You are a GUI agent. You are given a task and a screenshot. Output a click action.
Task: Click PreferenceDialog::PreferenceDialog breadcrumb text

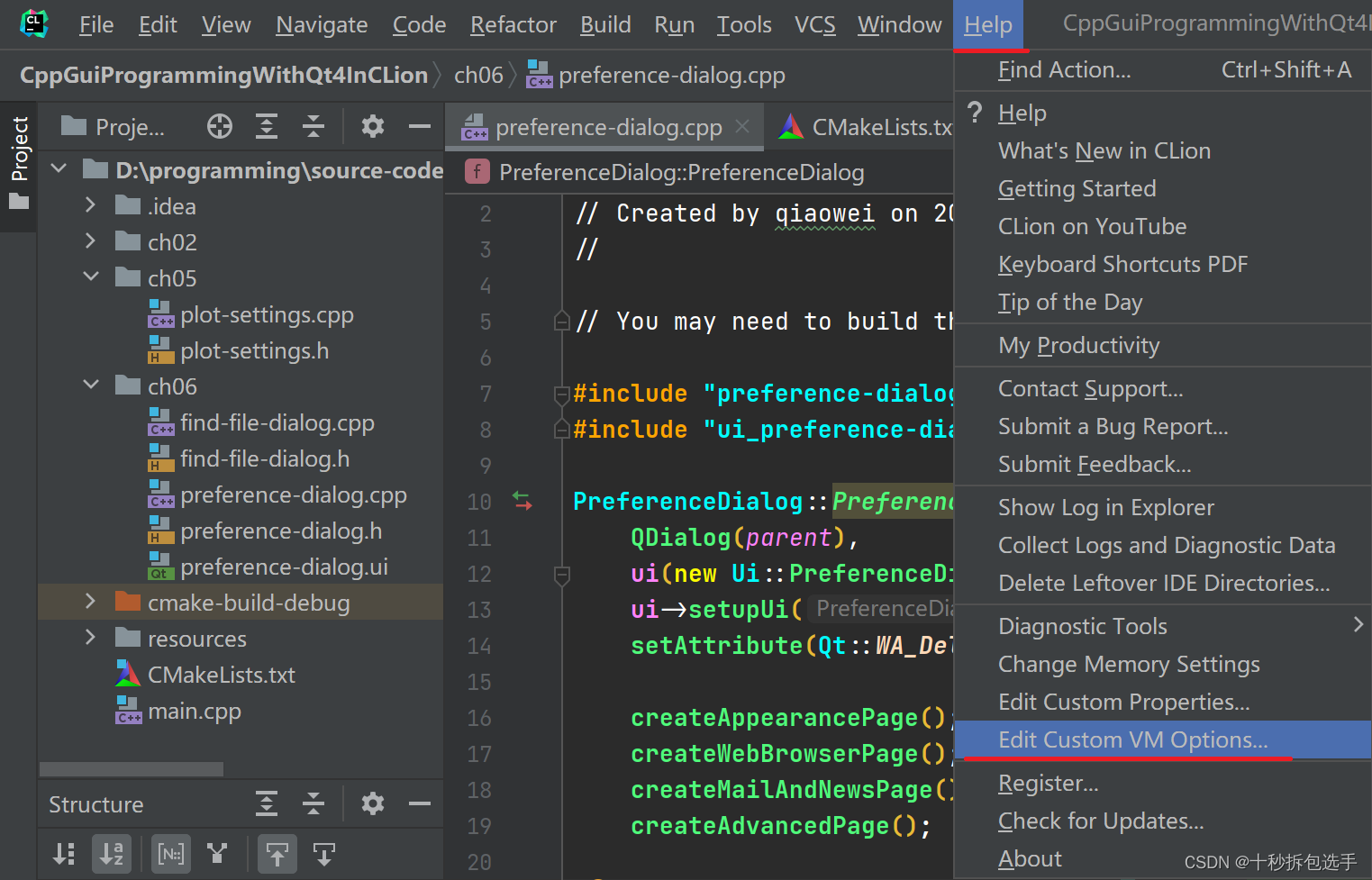pyautogui.click(x=681, y=171)
